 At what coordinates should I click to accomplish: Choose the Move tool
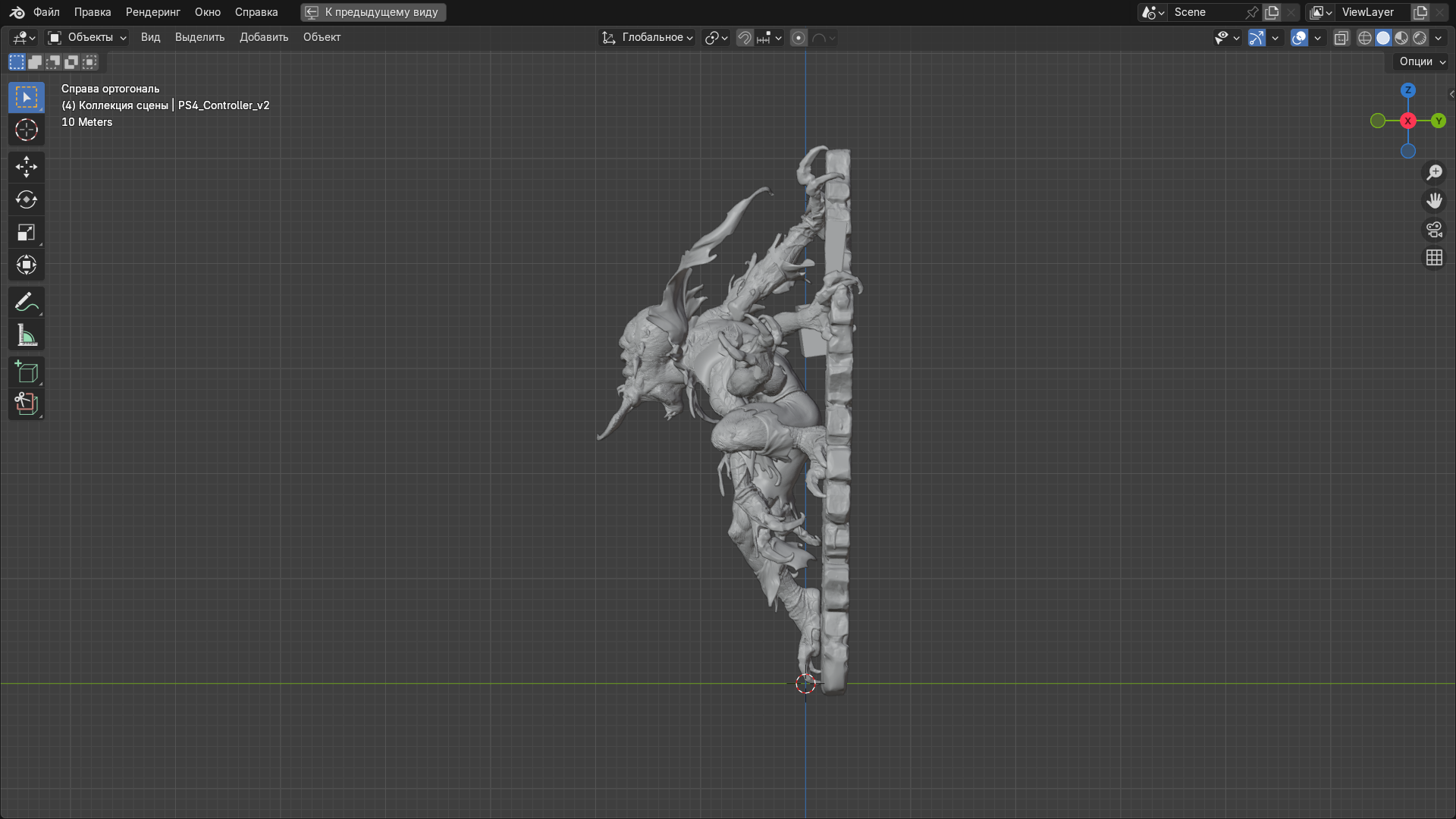point(27,167)
